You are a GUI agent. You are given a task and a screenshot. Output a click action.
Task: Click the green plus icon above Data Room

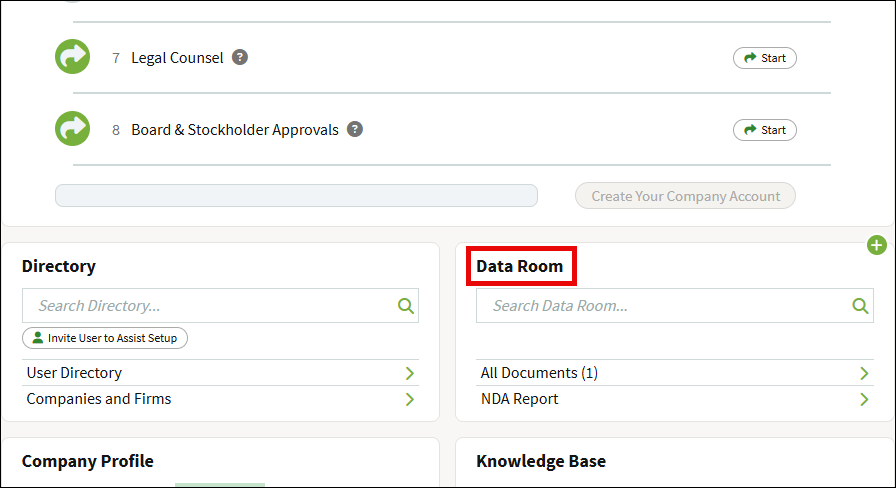877,246
